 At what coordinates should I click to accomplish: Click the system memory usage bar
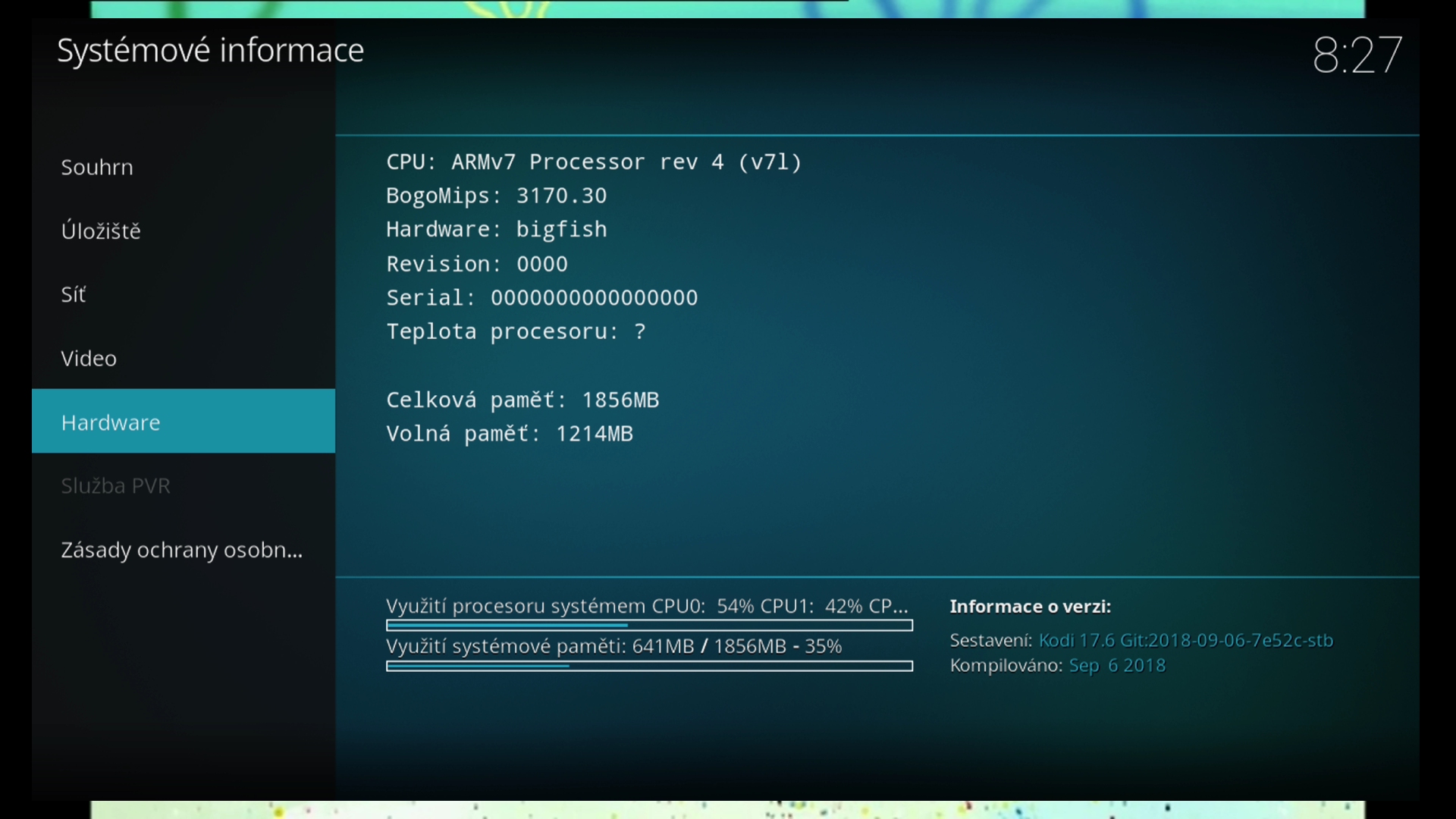(x=649, y=666)
